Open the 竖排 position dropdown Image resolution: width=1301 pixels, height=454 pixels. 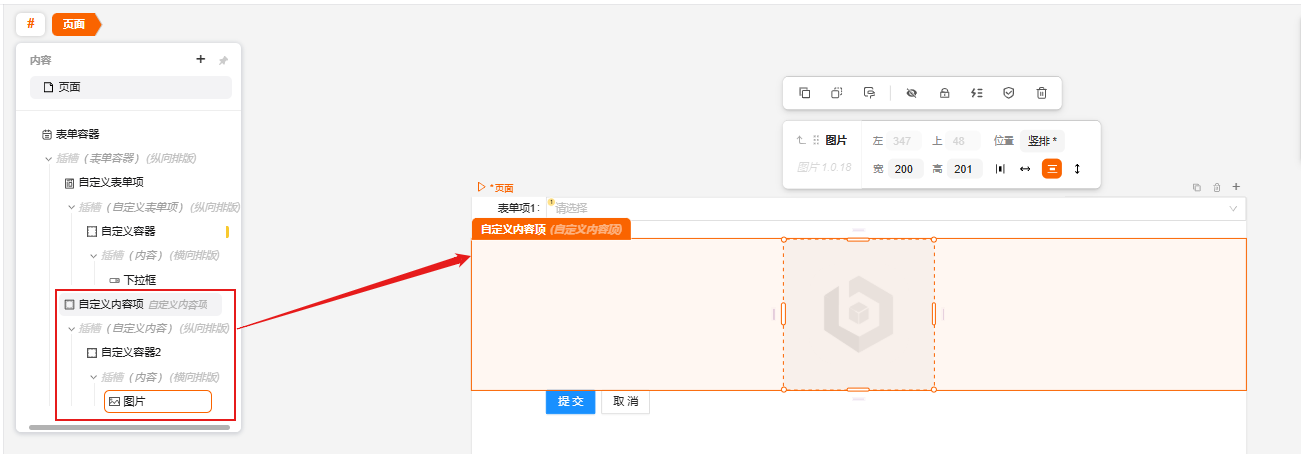coord(1042,141)
